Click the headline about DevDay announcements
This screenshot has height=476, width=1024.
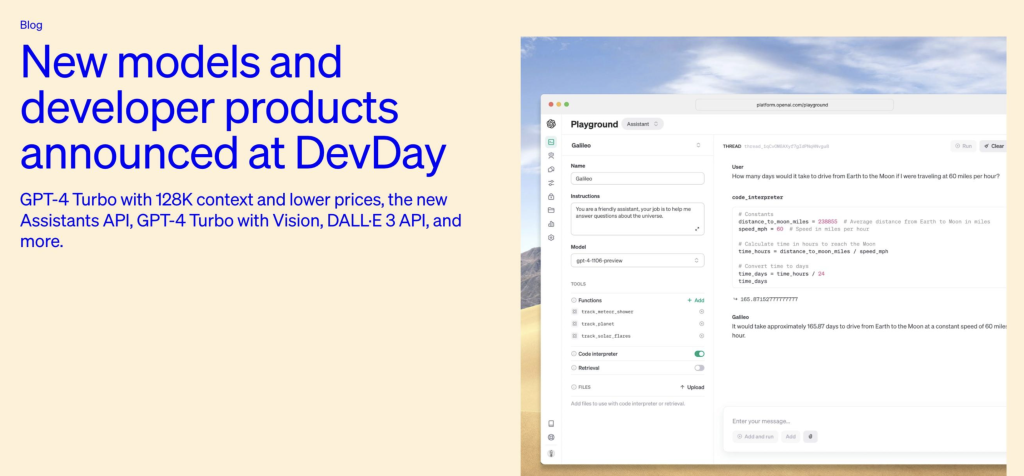(233, 108)
